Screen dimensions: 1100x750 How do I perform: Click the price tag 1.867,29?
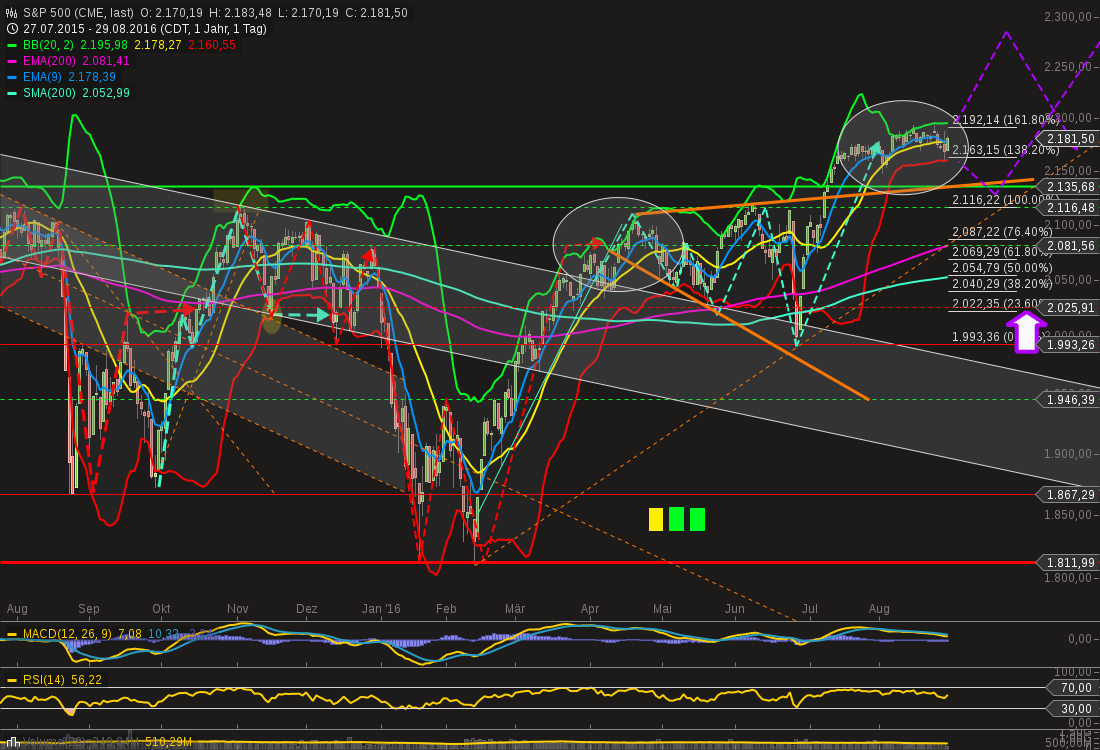pyautogui.click(x=1068, y=495)
